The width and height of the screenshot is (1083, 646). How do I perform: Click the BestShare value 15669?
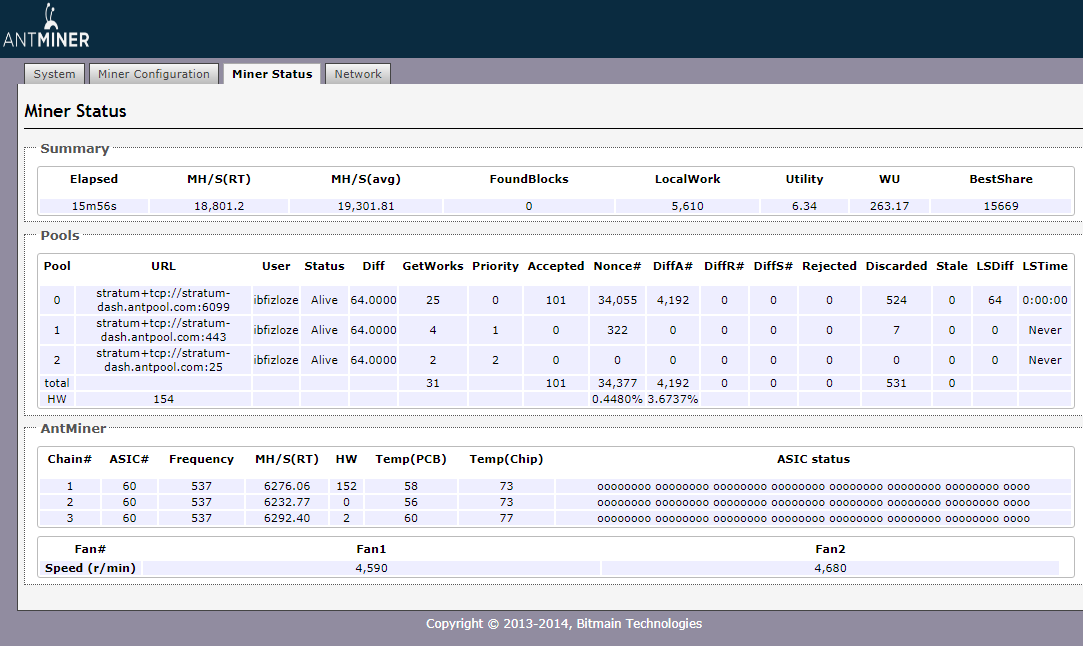pyautogui.click(x=1000, y=206)
